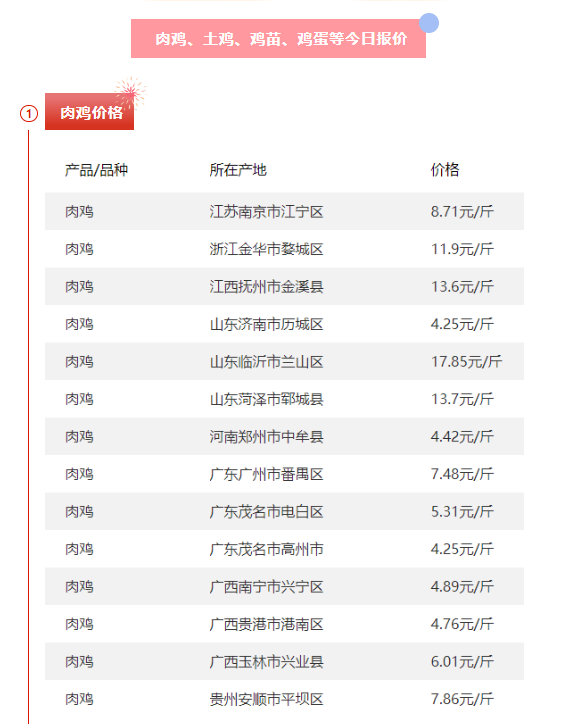Click the 6.01元/斤 price cell
The image size is (562, 724).
pos(462,662)
